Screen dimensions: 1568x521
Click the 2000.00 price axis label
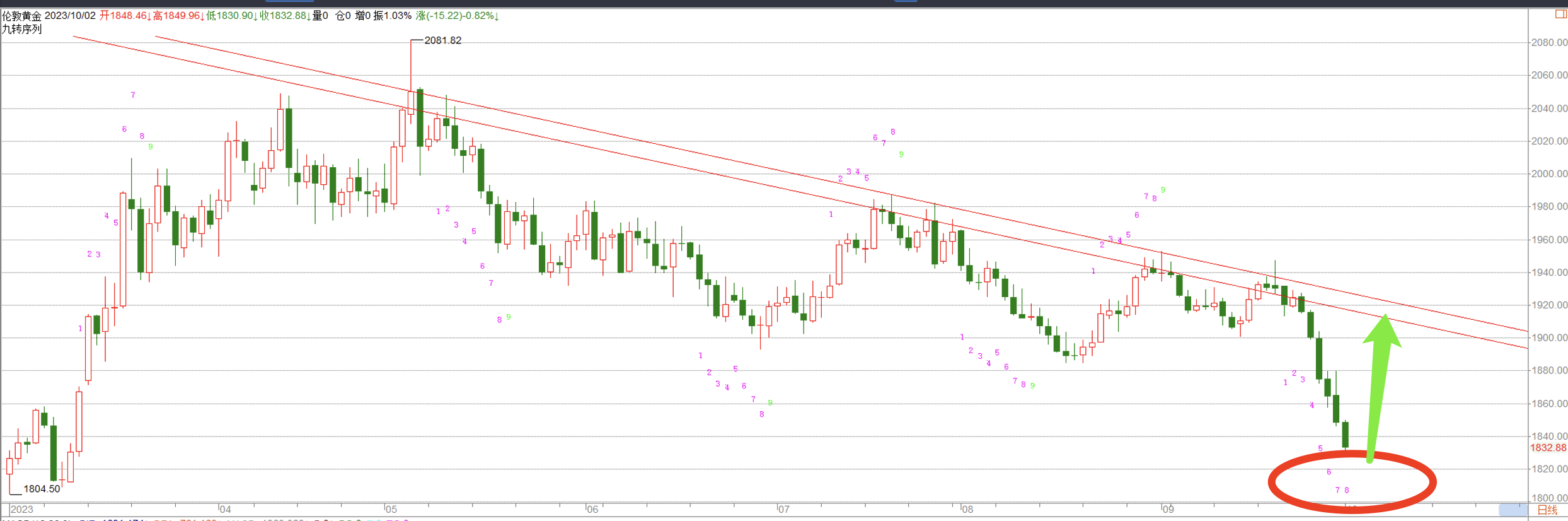[x=1549, y=174]
